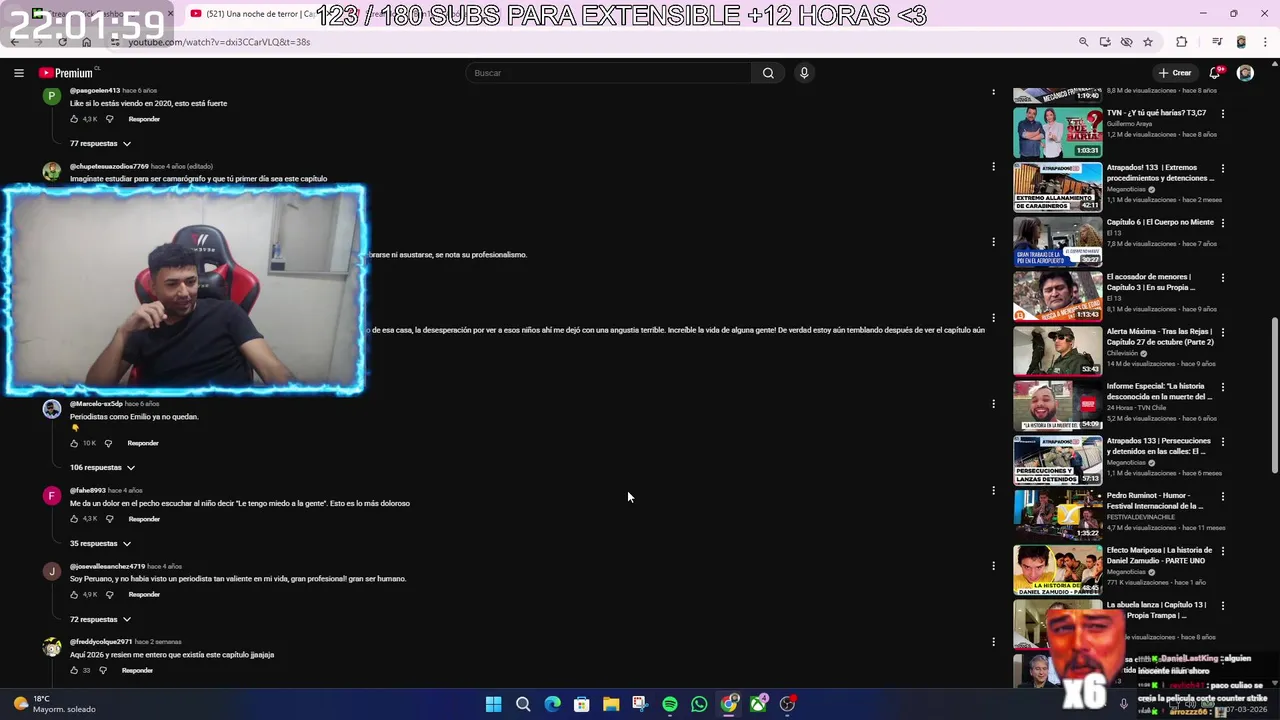The width and height of the screenshot is (1280, 720).
Task: Like the @Marcelo-sx5dp comment
Action: (74, 443)
